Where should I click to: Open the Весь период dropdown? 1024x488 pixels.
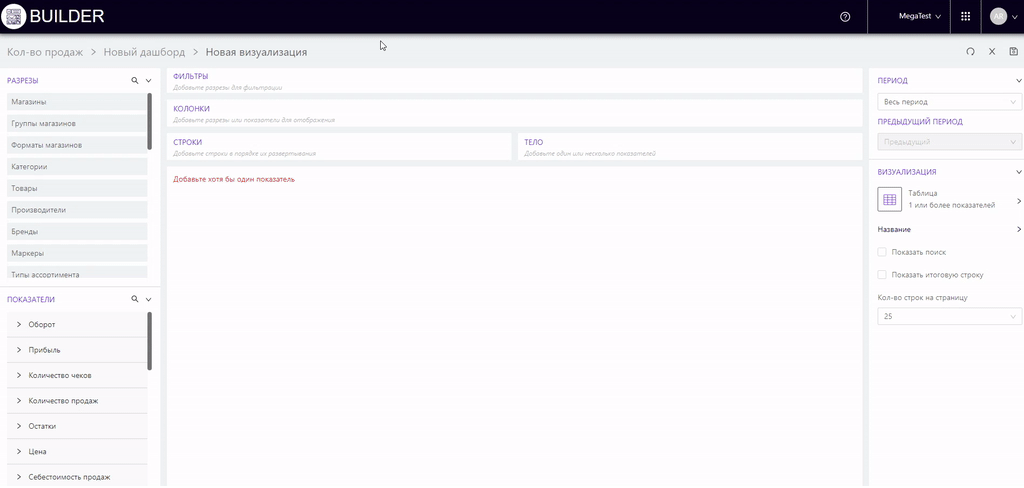click(948, 102)
